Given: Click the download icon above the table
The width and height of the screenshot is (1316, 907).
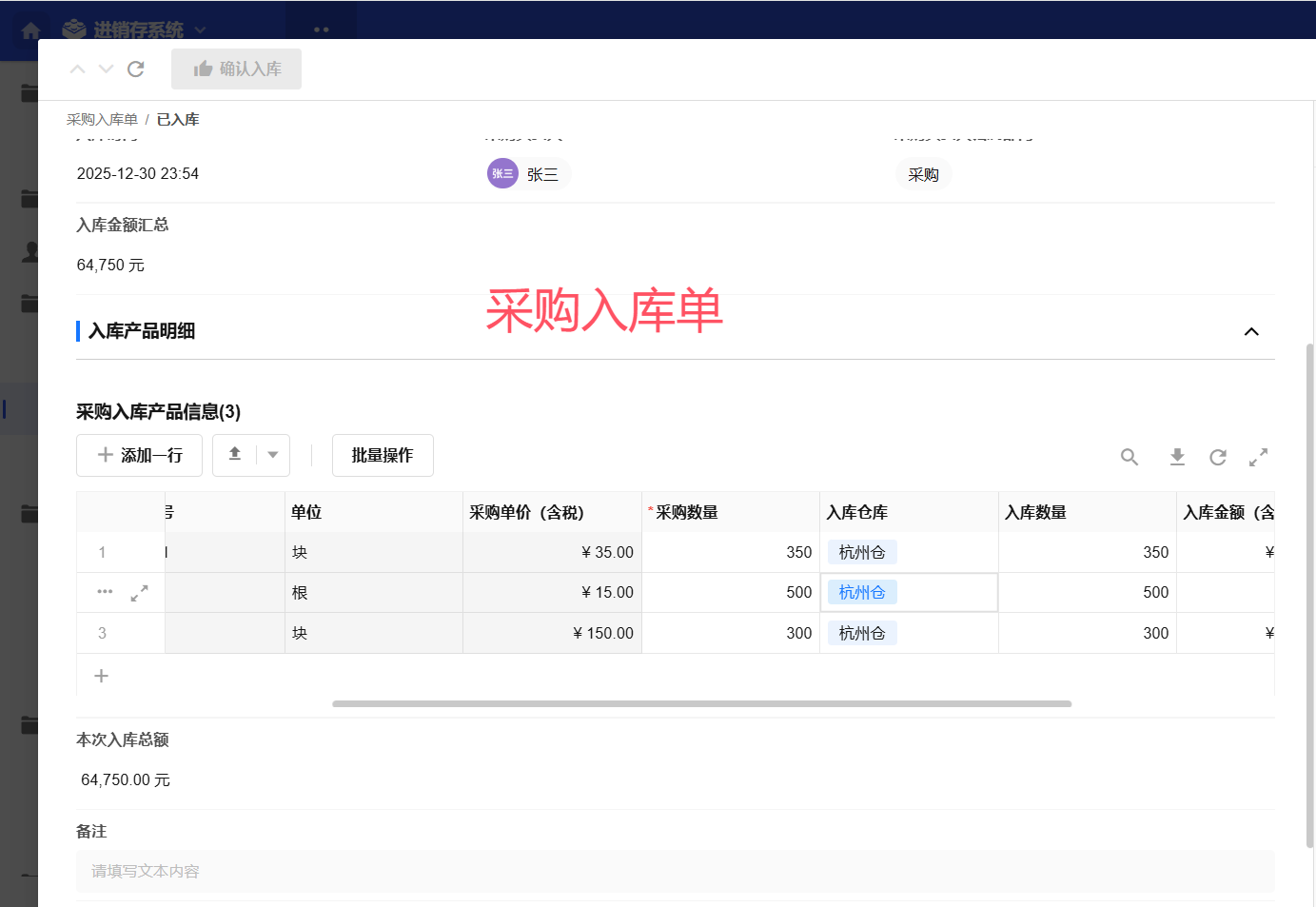Looking at the screenshot, I should point(1177,457).
